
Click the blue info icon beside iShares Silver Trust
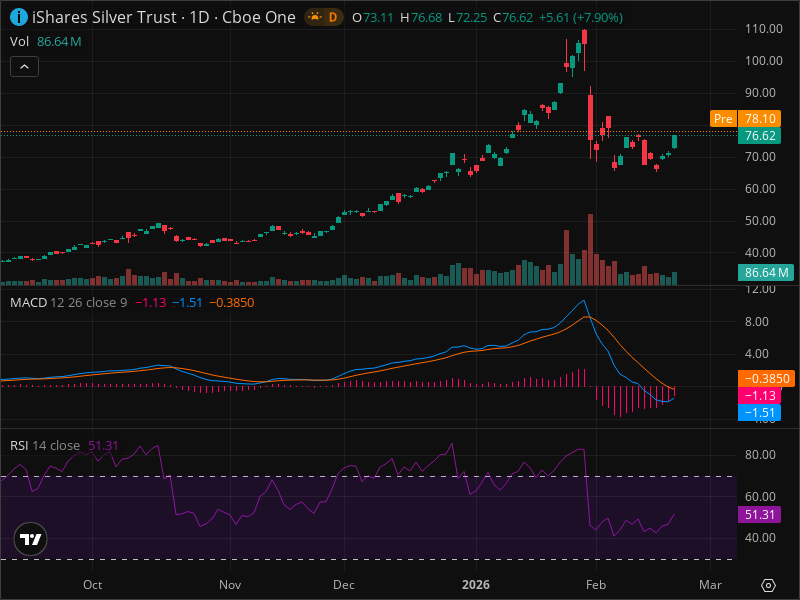(x=19, y=17)
